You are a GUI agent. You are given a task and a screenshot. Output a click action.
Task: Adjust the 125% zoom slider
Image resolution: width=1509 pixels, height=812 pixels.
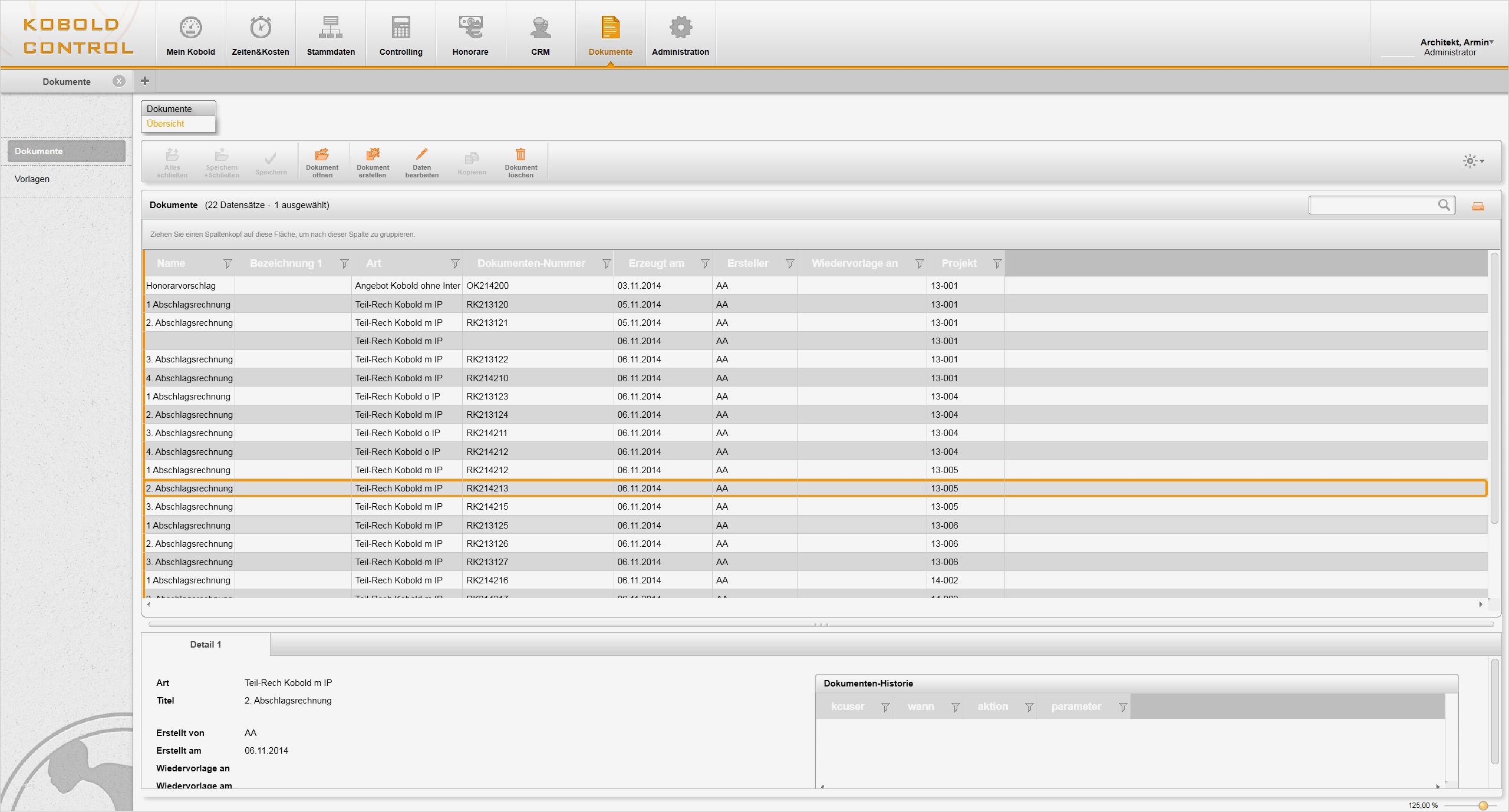click(1483, 806)
